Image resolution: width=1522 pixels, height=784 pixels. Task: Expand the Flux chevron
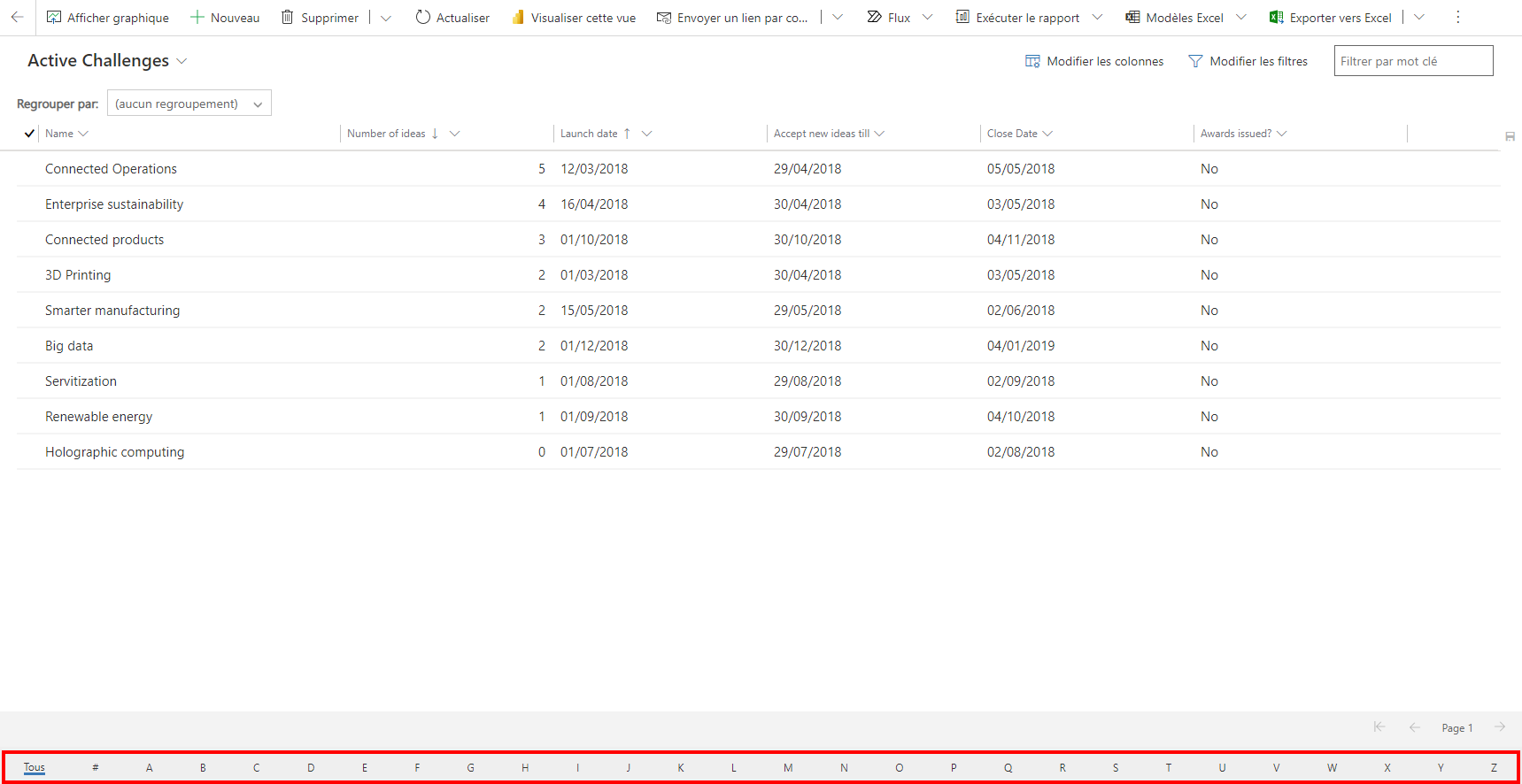(928, 18)
